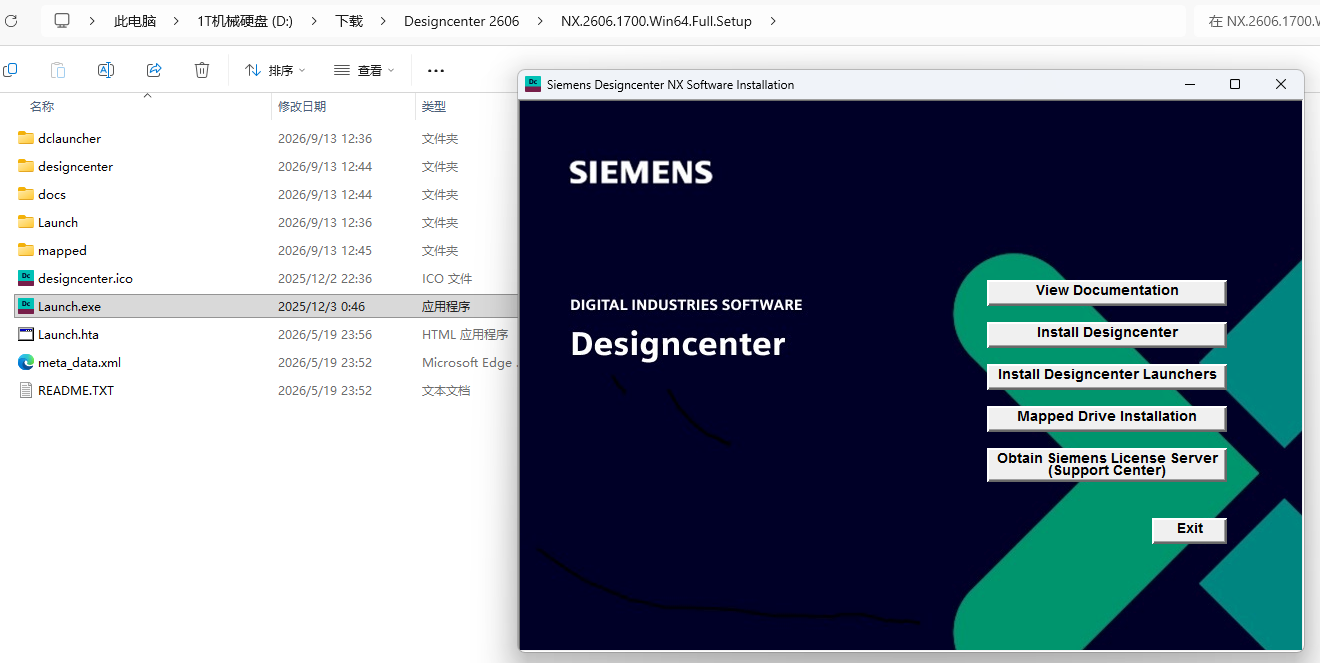This screenshot has width=1320, height=663.
Task: Click date 2025/12/3 0:46 of Launch.exe
Action: coord(321,306)
